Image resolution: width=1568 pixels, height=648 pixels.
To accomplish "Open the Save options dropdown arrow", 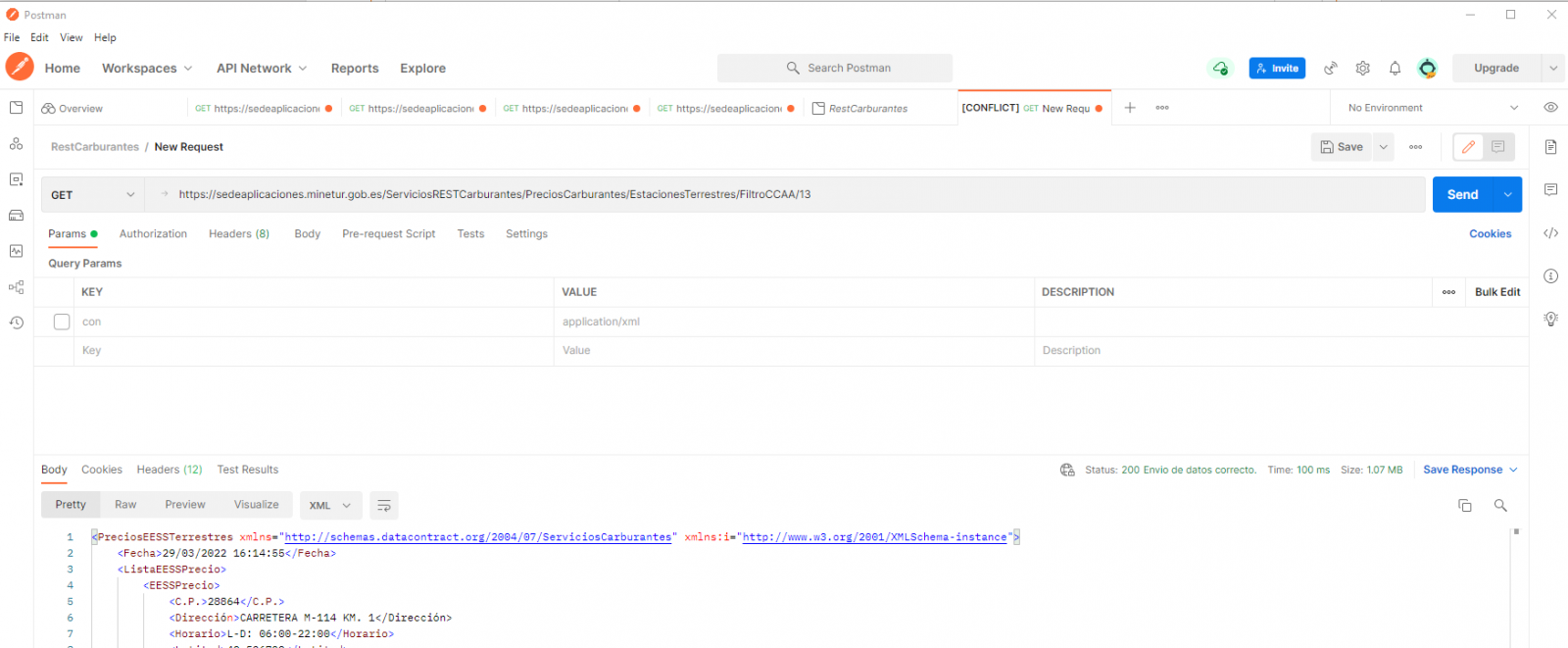I will [1383, 147].
